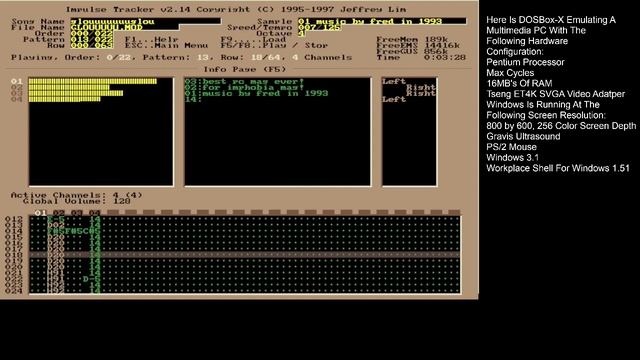Image resolution: width=640 pixels, height=360 pixels.
Task: Click pattern channel header 01
Action: pos(40,213)
